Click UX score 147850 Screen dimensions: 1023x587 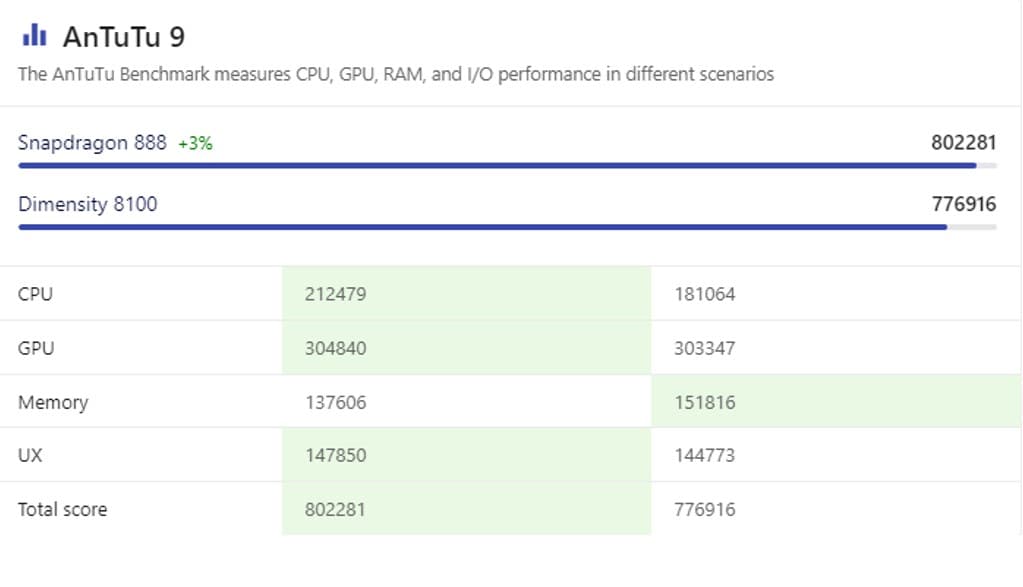point(335,455)
